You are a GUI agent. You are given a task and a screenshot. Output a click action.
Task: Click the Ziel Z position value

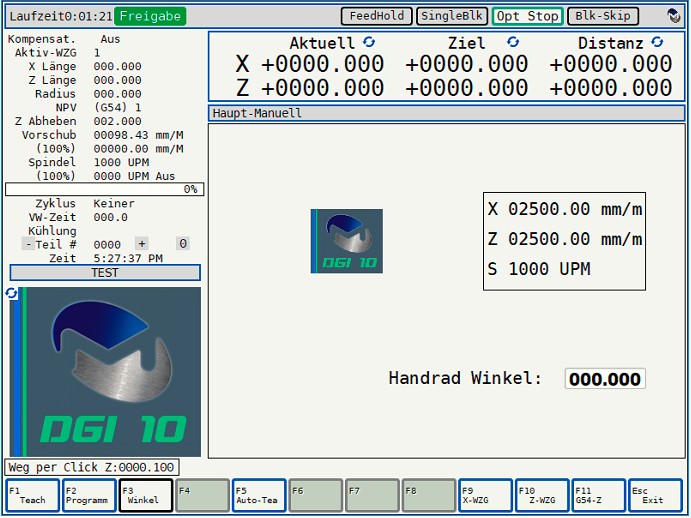pyautogui.click(x=467, y=88)
